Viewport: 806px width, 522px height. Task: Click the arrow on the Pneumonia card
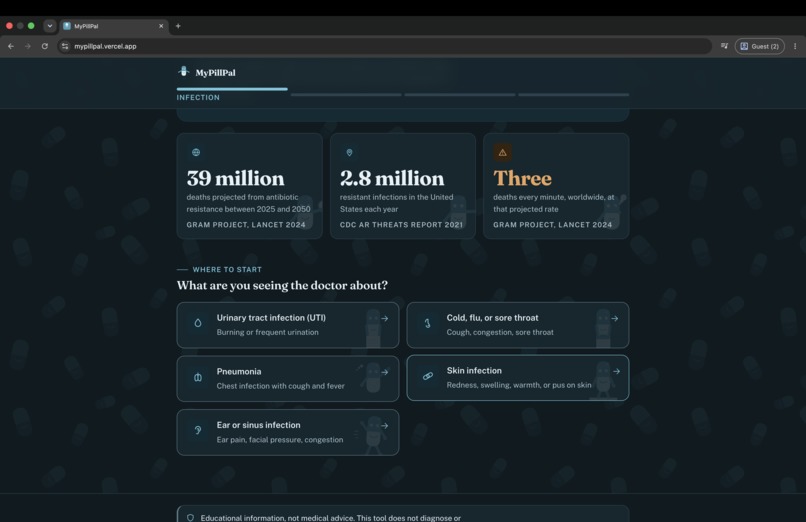384,372
